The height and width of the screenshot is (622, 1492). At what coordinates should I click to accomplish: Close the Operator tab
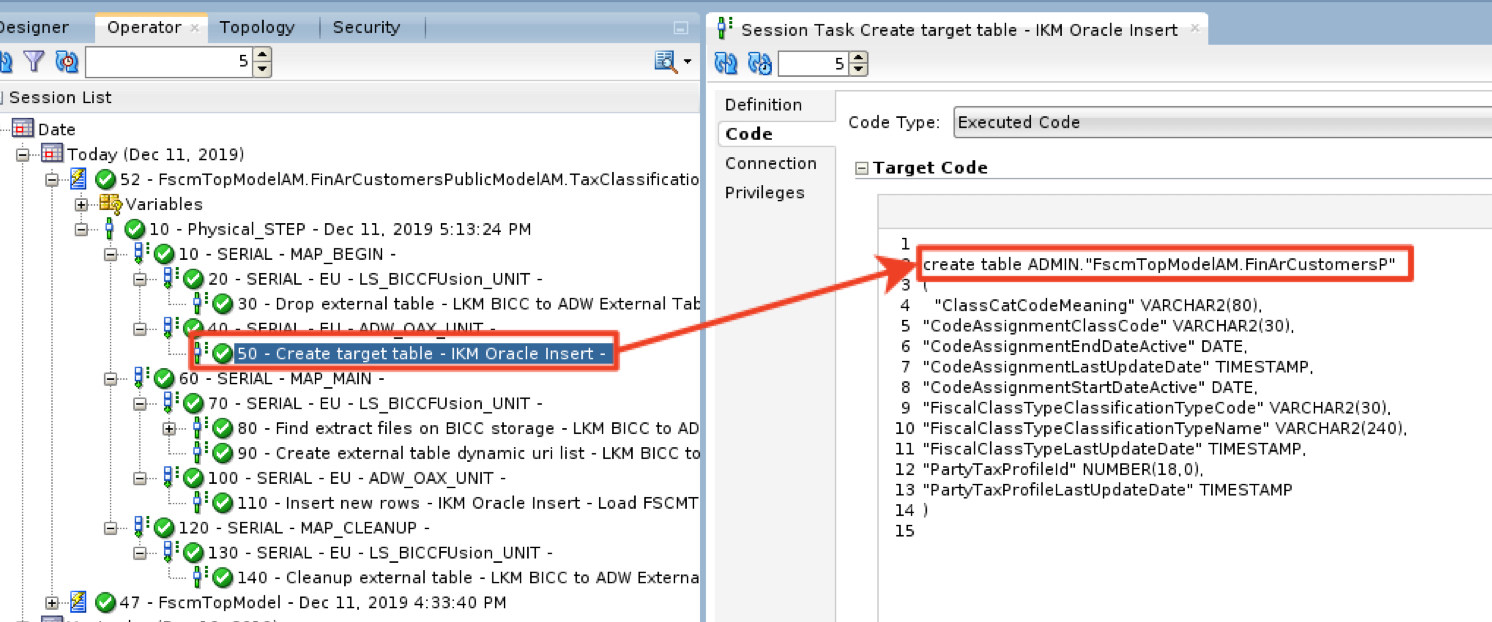(x=195, y=29)
